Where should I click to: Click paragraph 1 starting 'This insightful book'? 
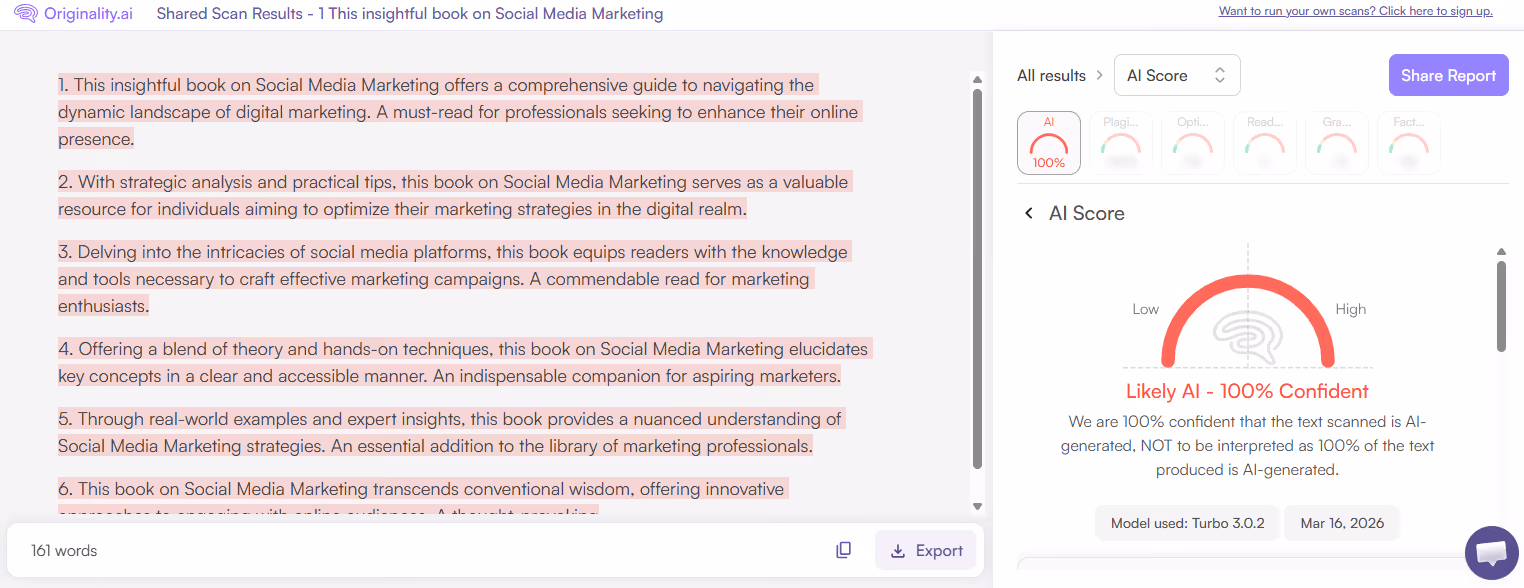point(459,112)
